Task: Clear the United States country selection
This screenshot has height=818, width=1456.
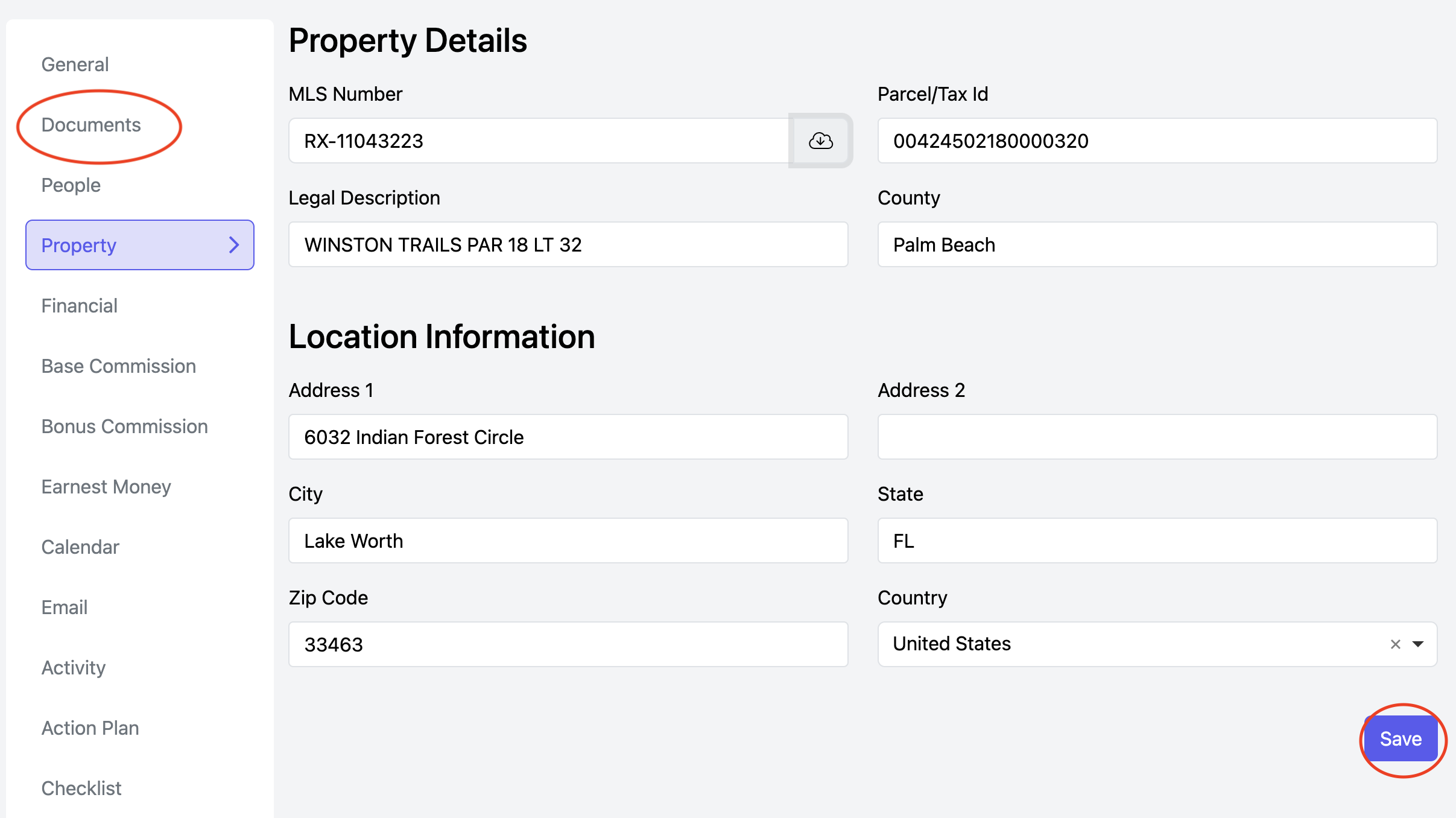Action: [x=1395, y=644]
